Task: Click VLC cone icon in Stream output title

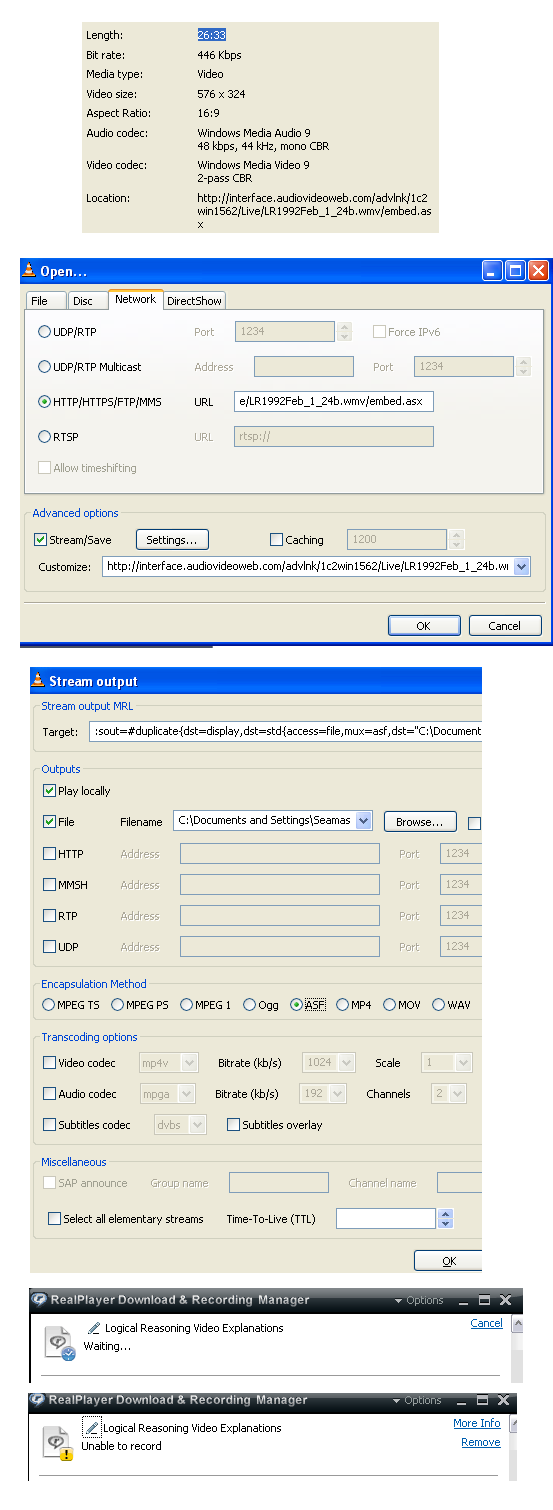Action: (38, 681)
